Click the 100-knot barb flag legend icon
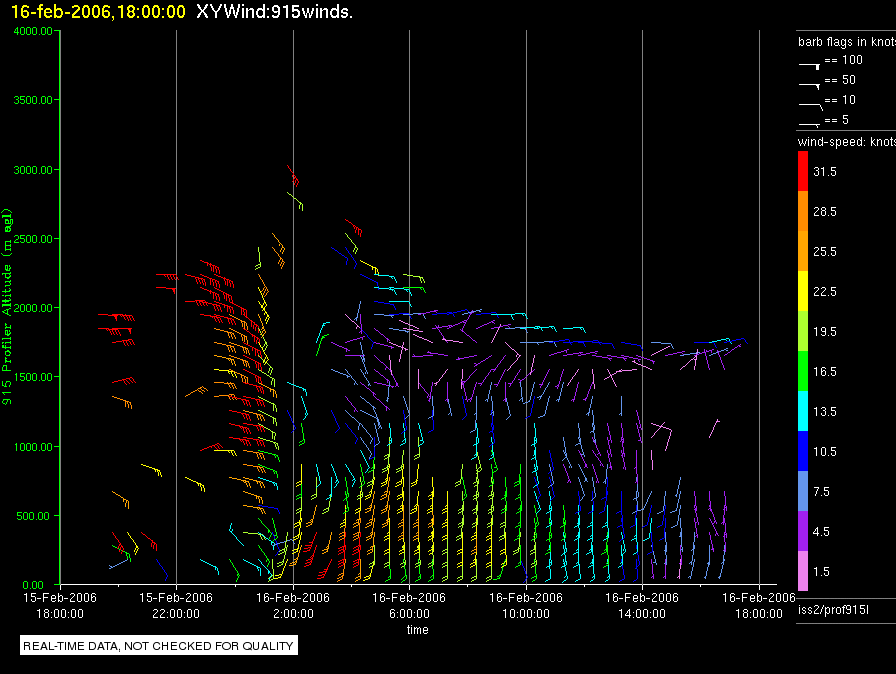The image size is (896, 674). [x=810, y=66]
